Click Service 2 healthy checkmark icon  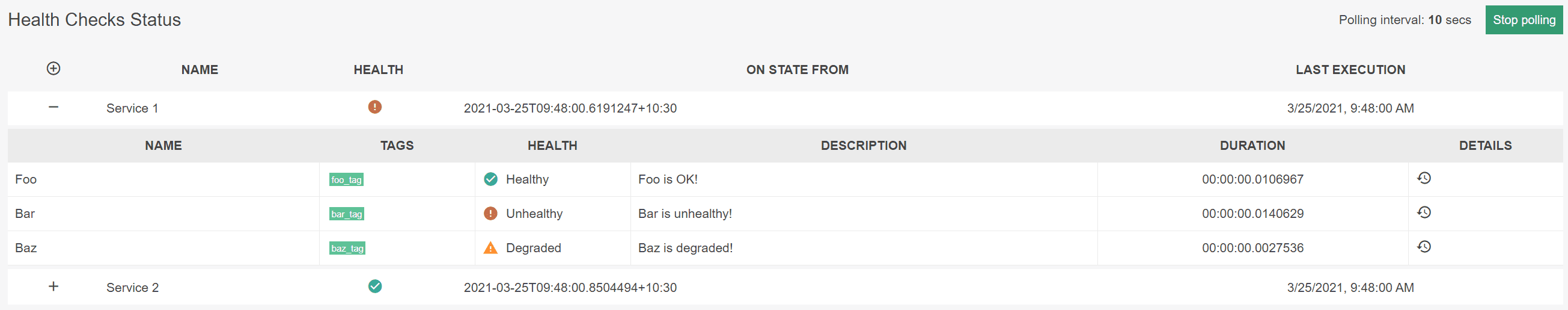[x=375, y=286]
